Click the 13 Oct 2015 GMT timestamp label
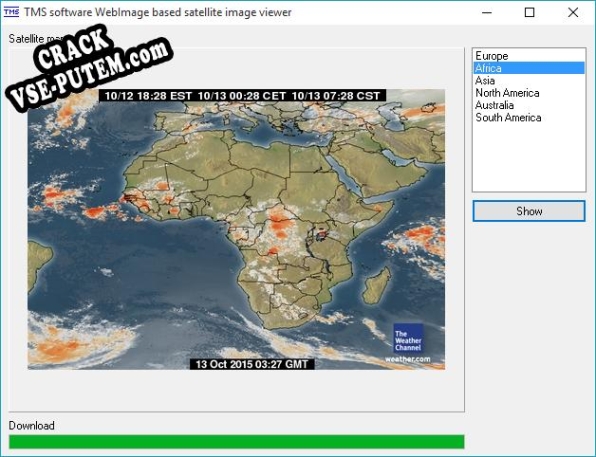 [x=252, y=364]
